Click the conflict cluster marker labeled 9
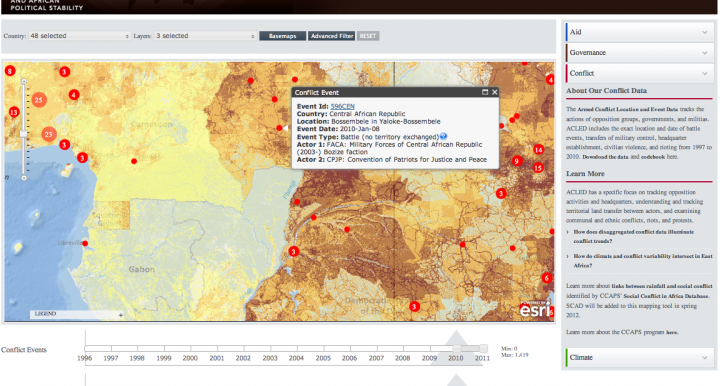Screen dimensions: 720x386 (x=517, y=161)
